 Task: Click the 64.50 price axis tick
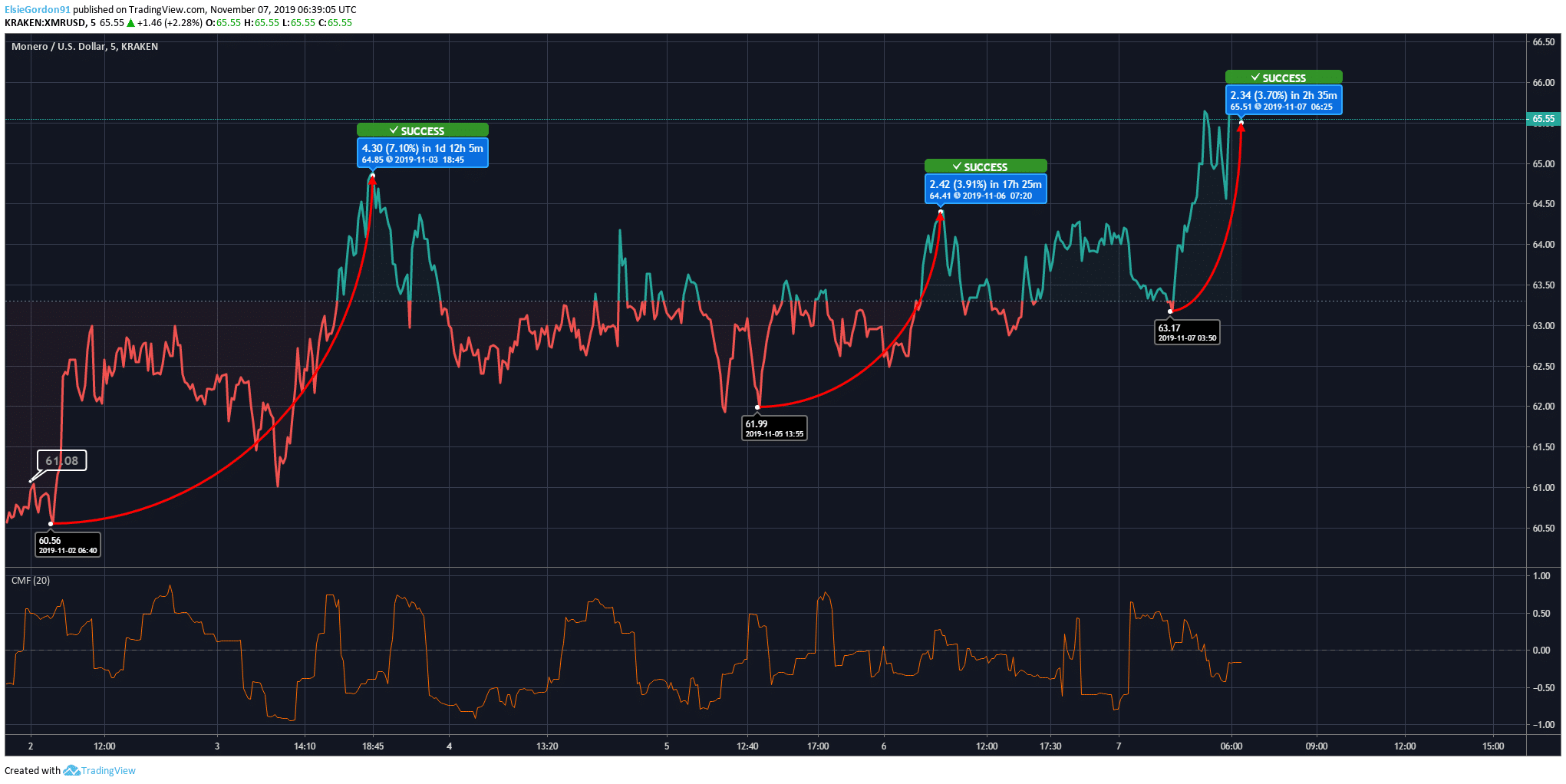click(x=1544, y=204)
